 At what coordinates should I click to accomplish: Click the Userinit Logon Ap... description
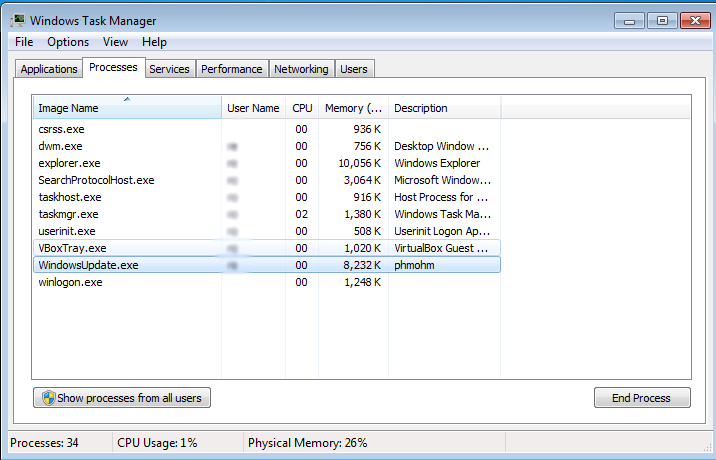[x=442, y=231]
